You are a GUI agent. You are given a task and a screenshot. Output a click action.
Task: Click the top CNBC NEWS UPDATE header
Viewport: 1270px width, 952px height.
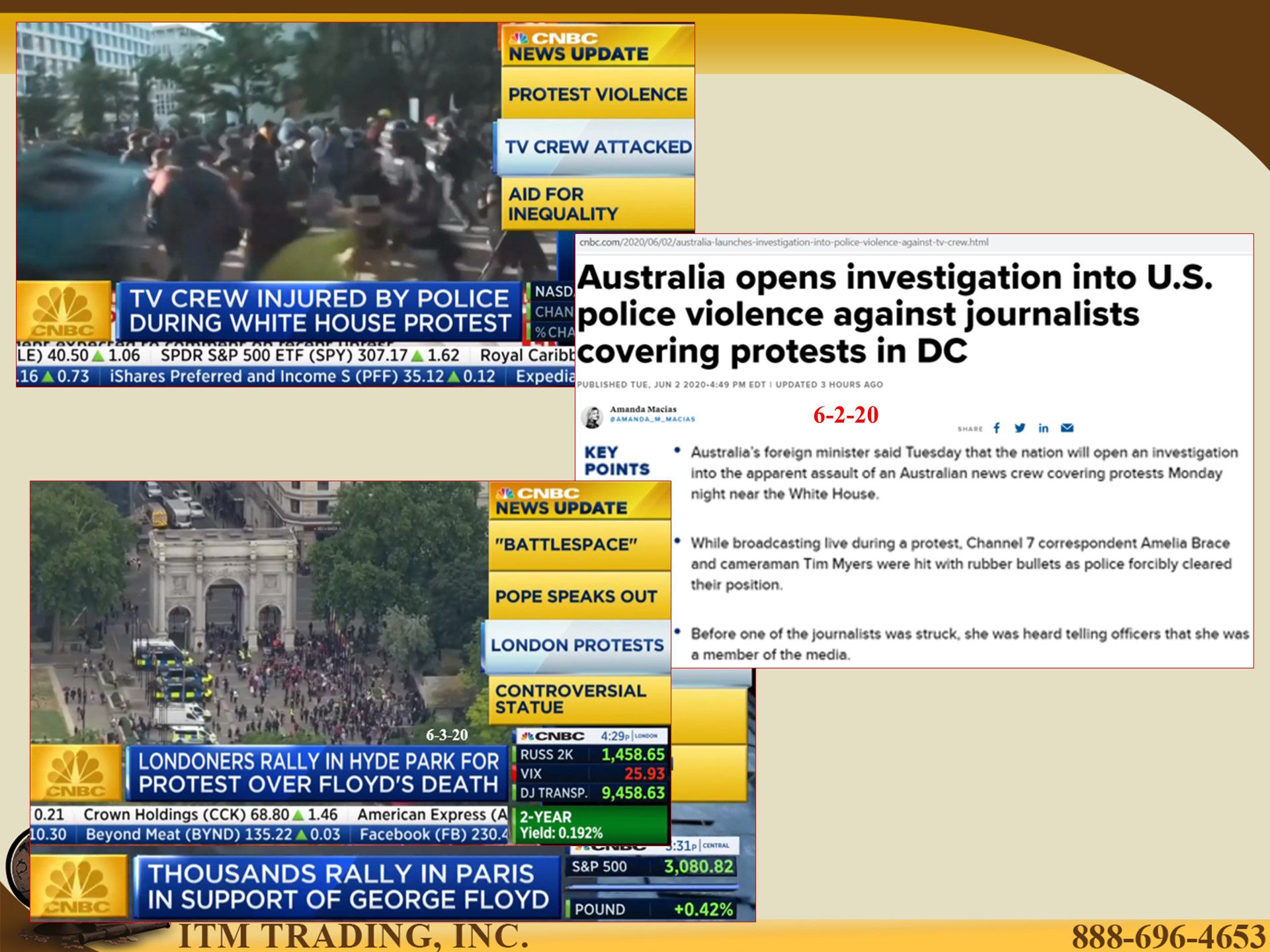point(597,46)
